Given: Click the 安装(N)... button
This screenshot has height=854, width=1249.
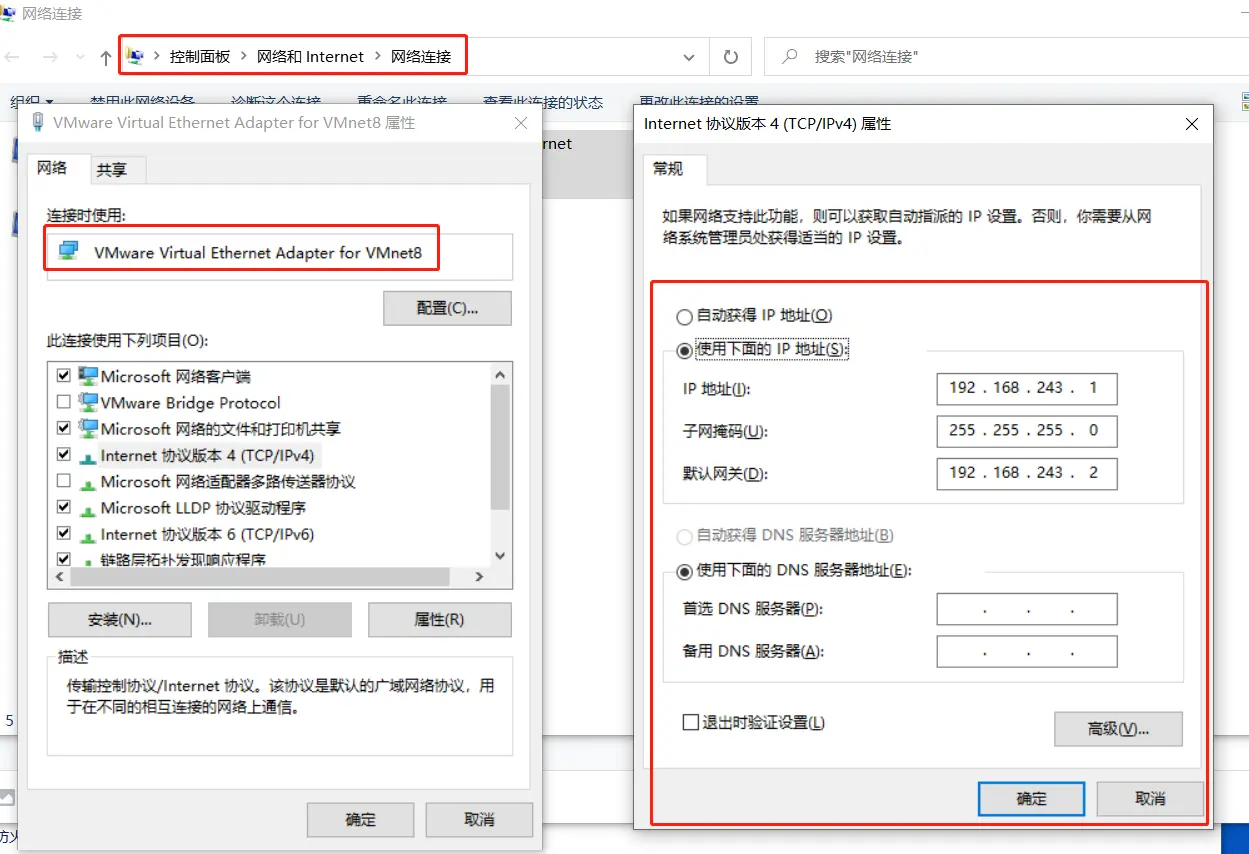Looking at the screenshot, I should pos(120,620).
